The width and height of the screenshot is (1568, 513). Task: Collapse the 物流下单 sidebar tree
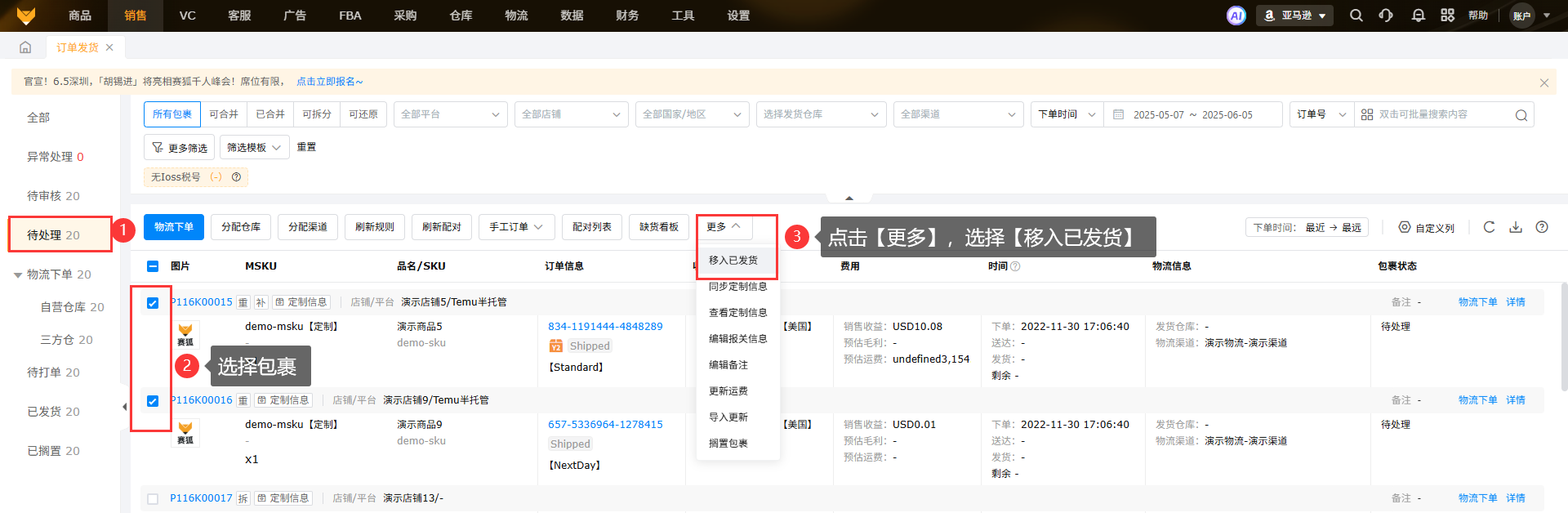tap(18, 275)
